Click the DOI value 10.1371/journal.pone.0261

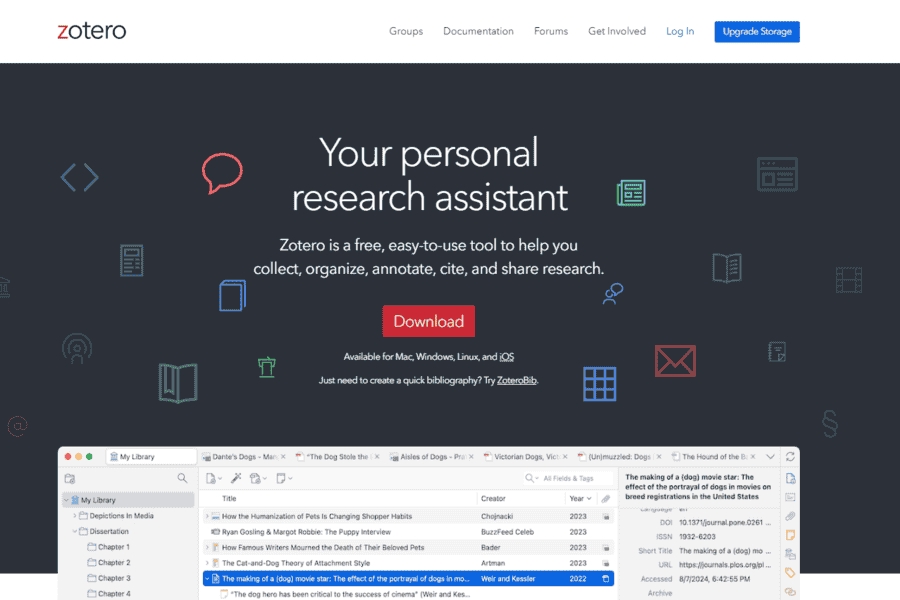pos(725,522)
